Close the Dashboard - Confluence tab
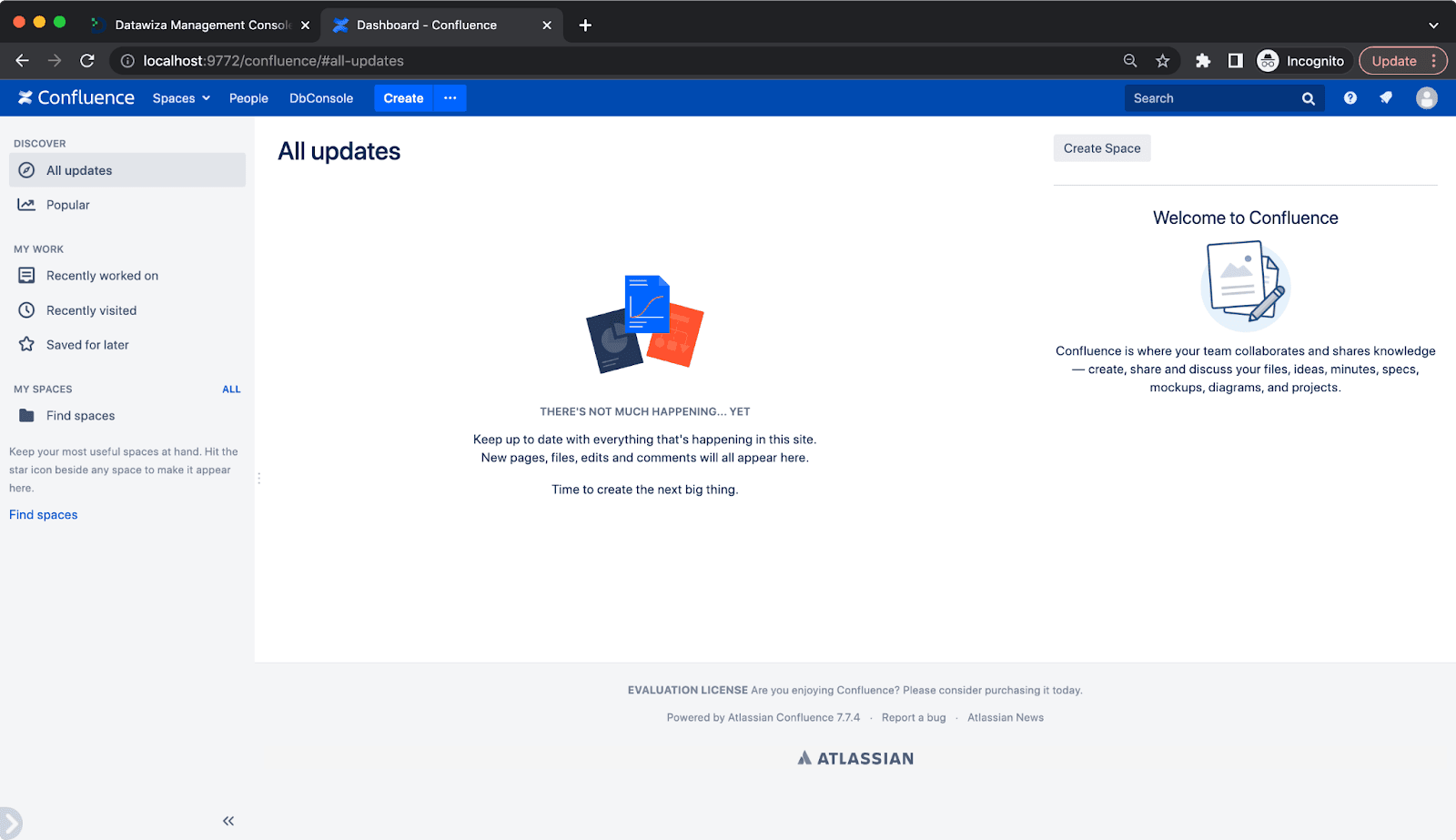 tap(547, 25)
